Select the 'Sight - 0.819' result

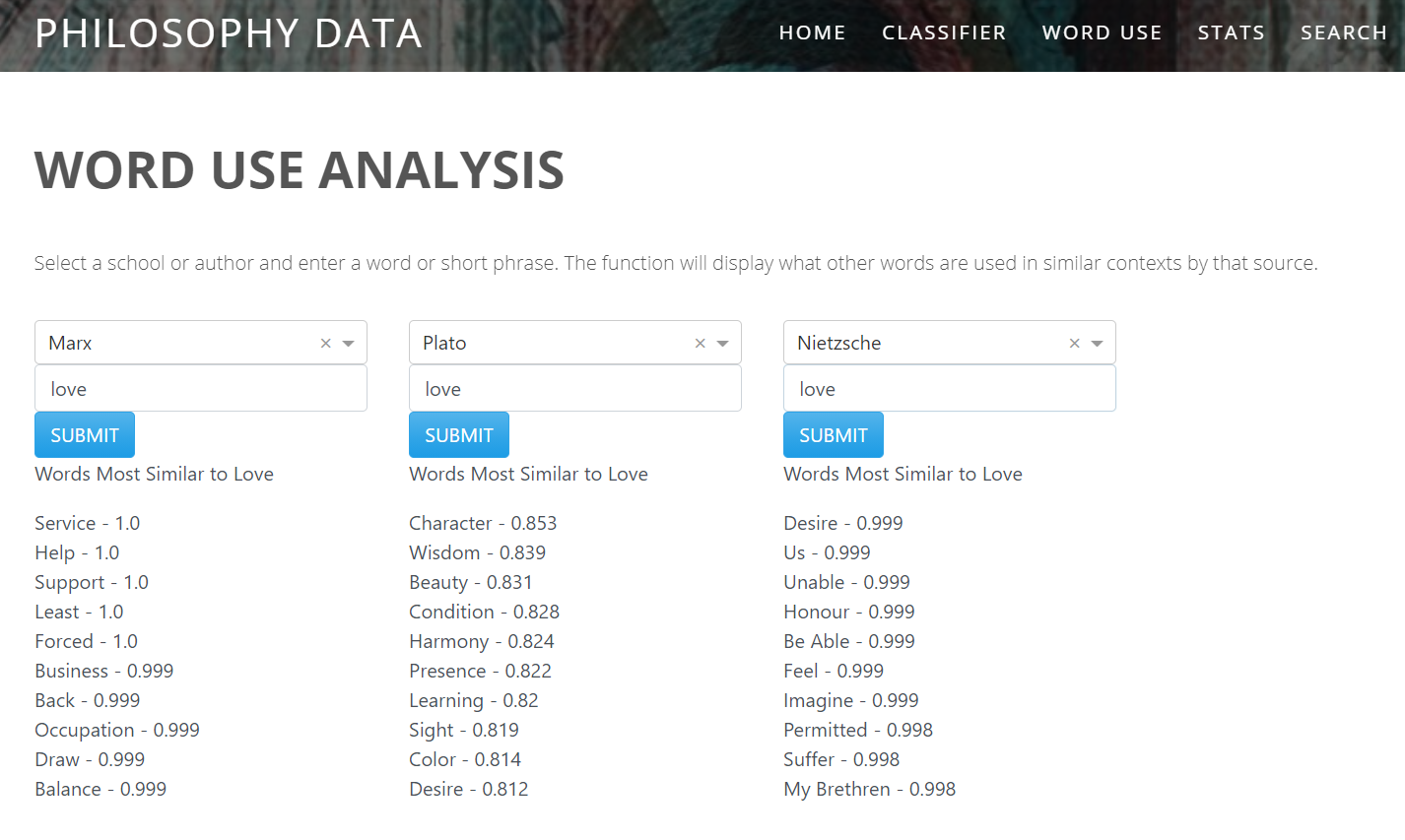point(464,730)
